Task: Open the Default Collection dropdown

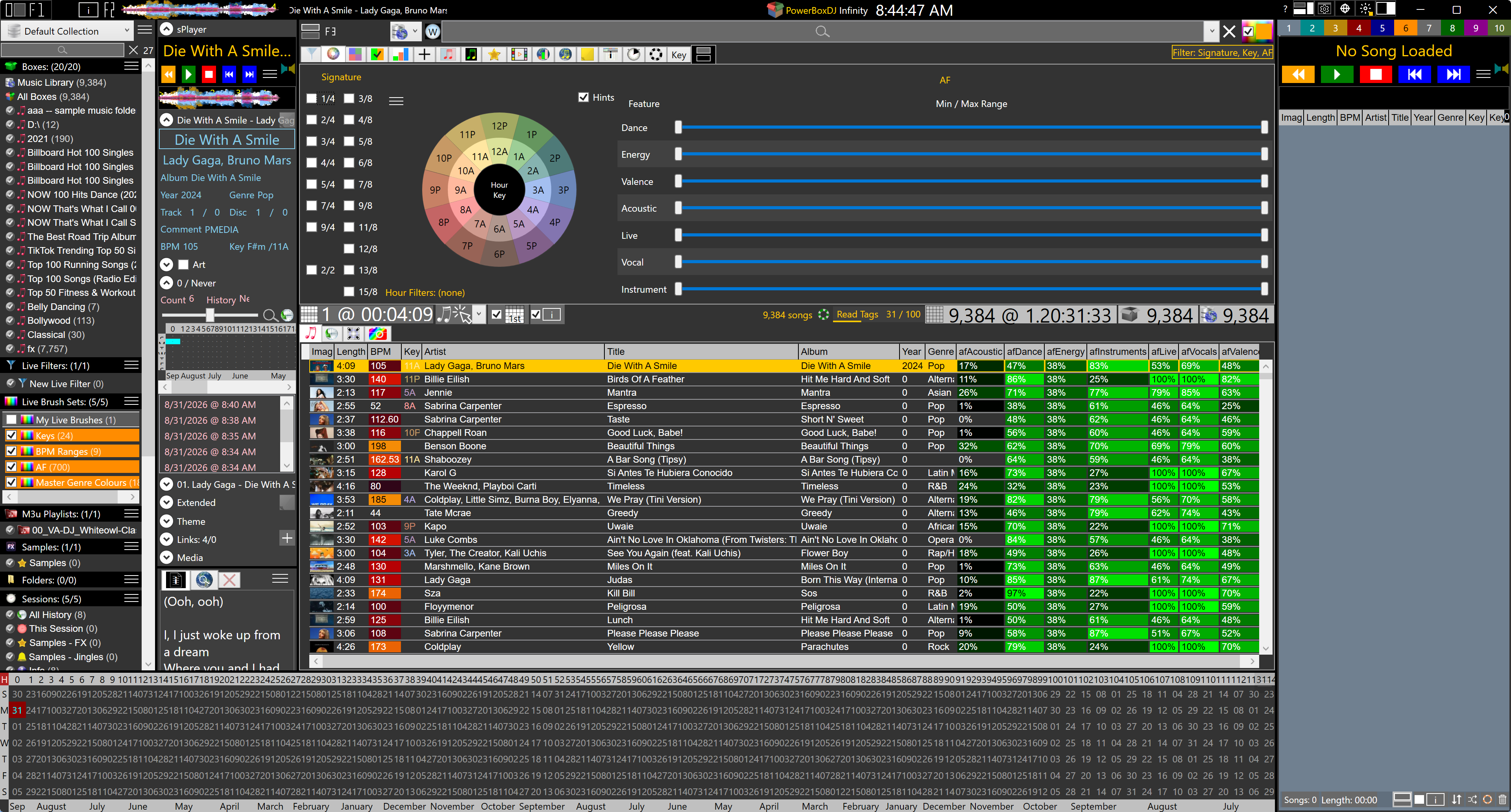Action: point(127,30)
